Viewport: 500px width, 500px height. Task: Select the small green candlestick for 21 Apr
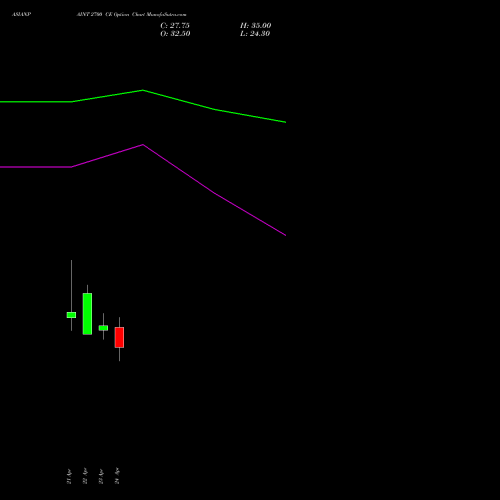coord(71,315)
